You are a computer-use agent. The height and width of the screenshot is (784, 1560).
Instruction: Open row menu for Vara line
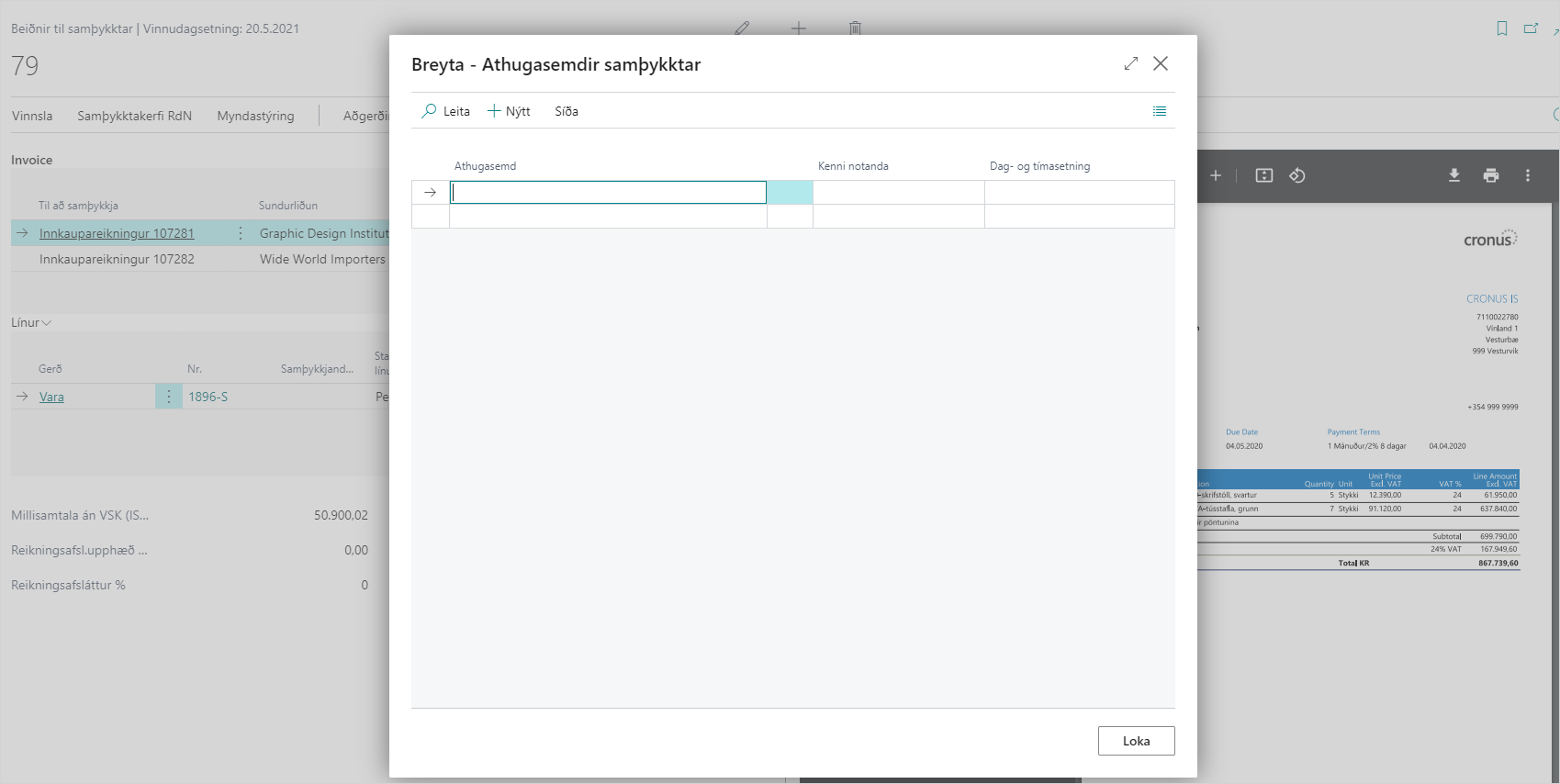point(168,397)
